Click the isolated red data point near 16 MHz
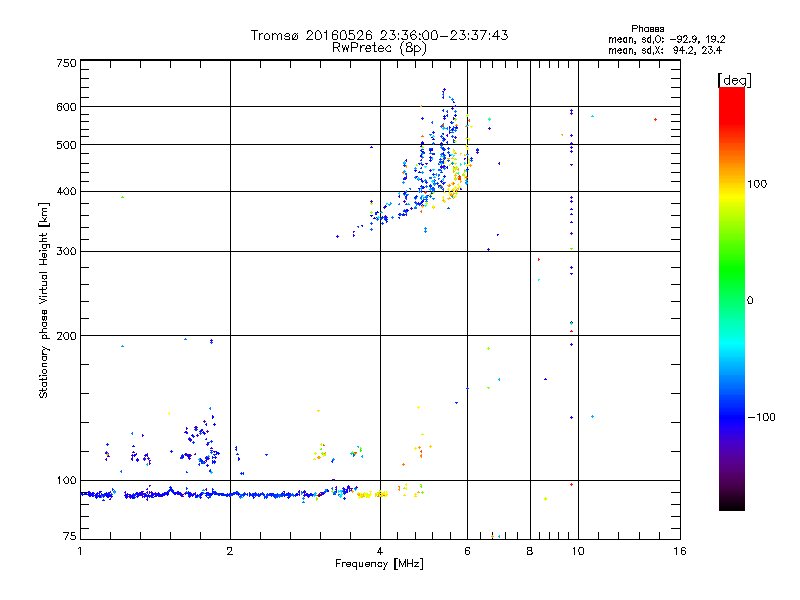800x600 pixels. pyautogui.click(x=656, y=120)
